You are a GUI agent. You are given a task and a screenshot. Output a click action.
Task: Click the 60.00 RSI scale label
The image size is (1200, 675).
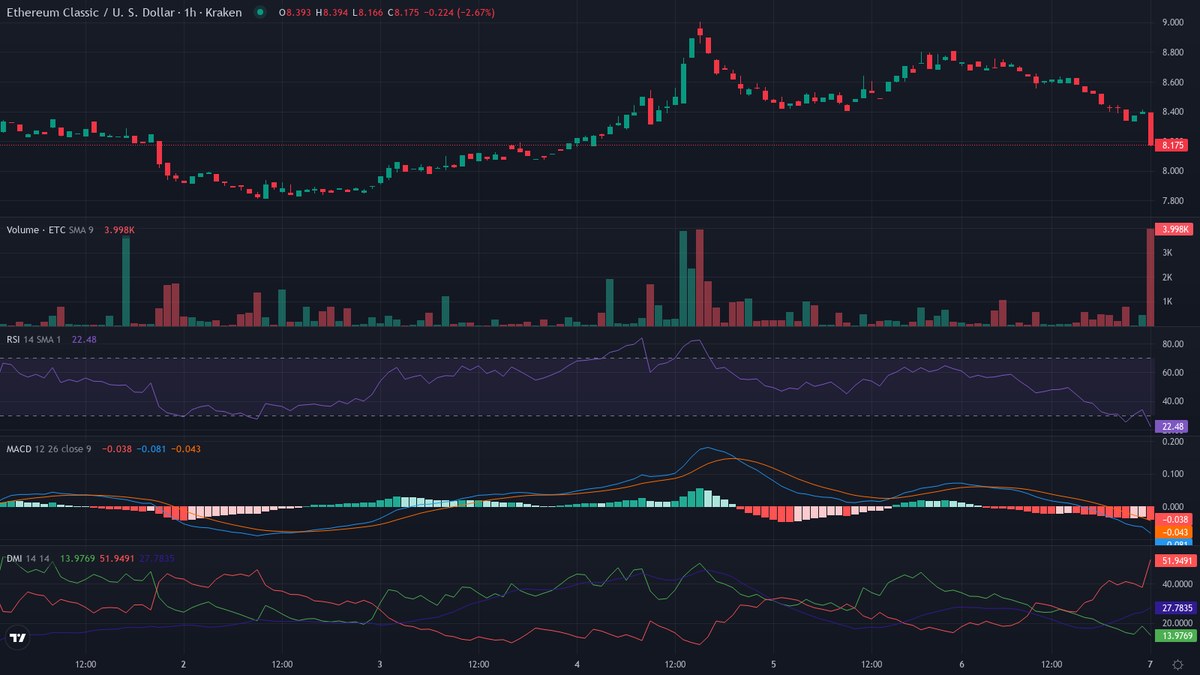1173,372
